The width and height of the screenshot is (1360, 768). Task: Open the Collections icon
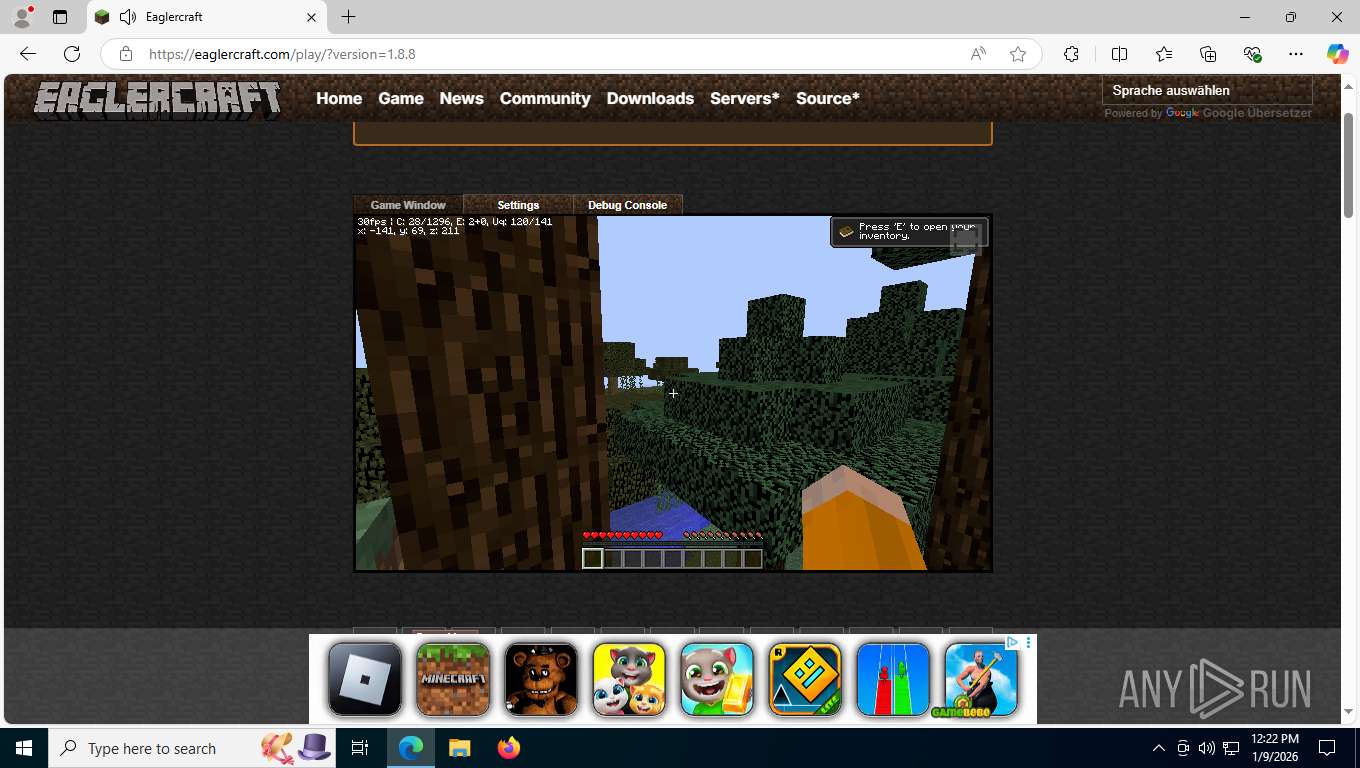(1208, 54)
